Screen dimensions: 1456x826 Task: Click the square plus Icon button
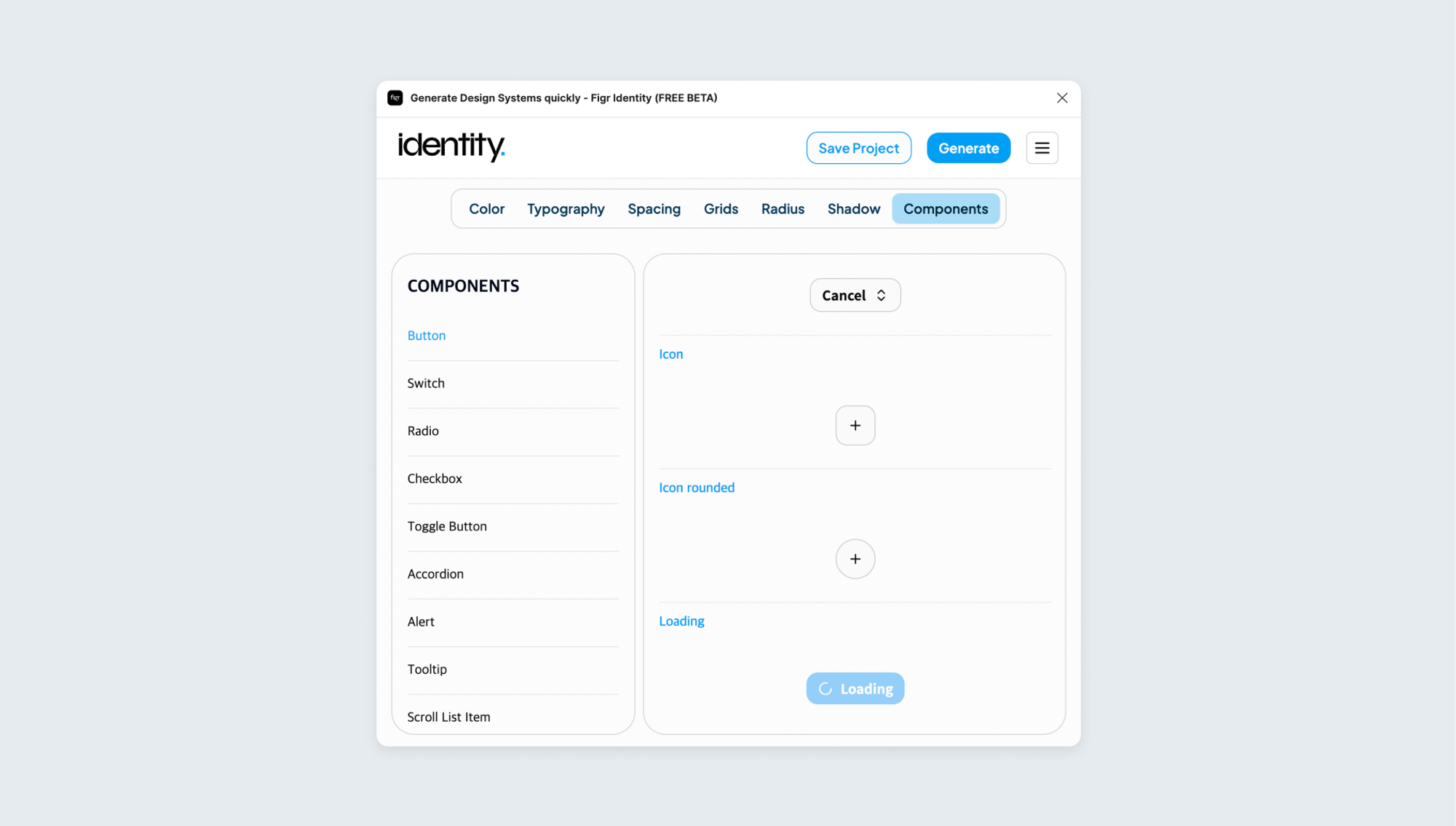[x=855, y=425]
